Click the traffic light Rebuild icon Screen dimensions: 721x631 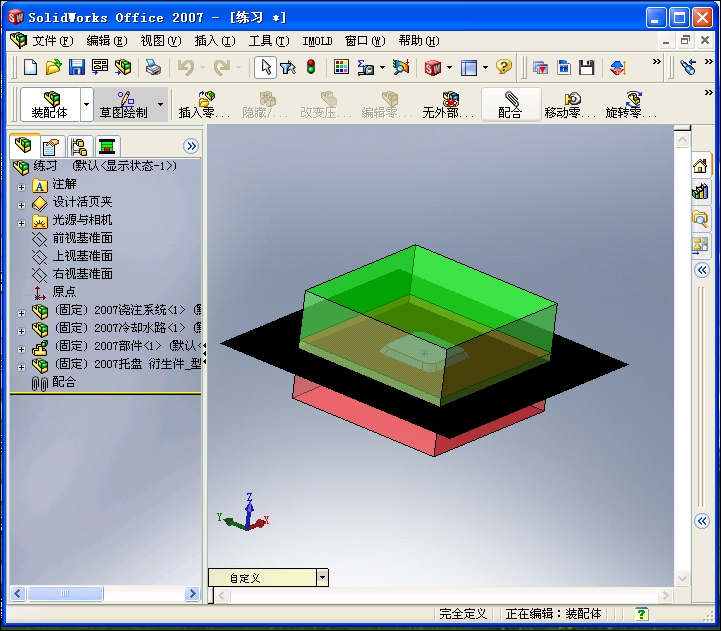(x=311, y=68)
